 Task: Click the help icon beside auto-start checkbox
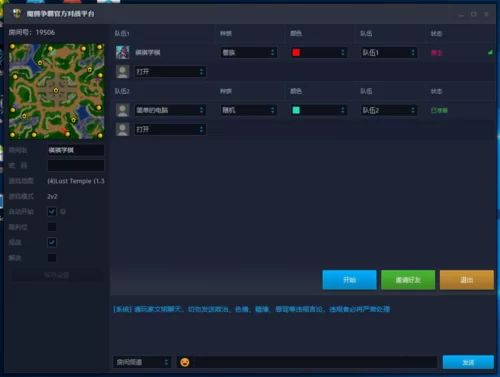point(63,212)
